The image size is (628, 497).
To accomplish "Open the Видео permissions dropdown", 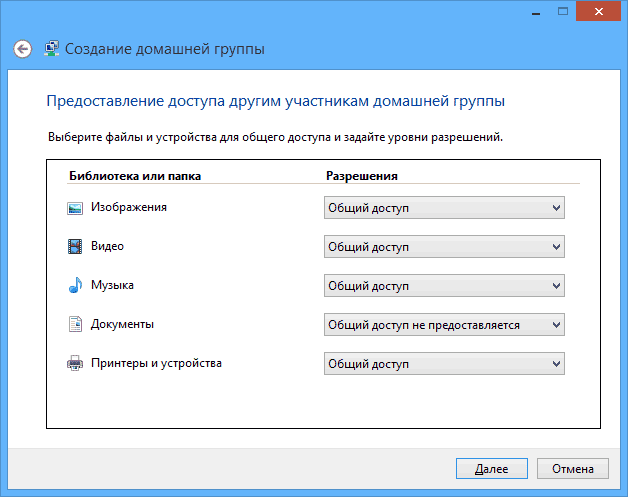I will tap(444, 247).
